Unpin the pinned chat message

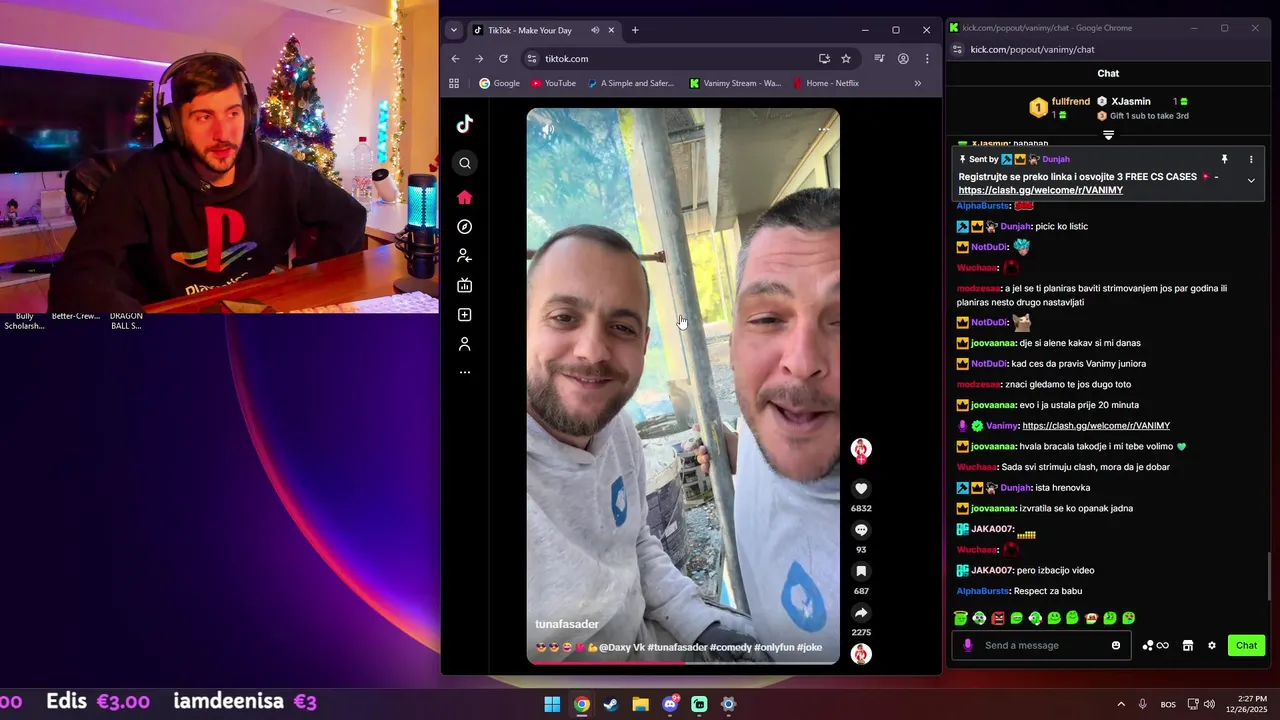[x=1224, y=159]
